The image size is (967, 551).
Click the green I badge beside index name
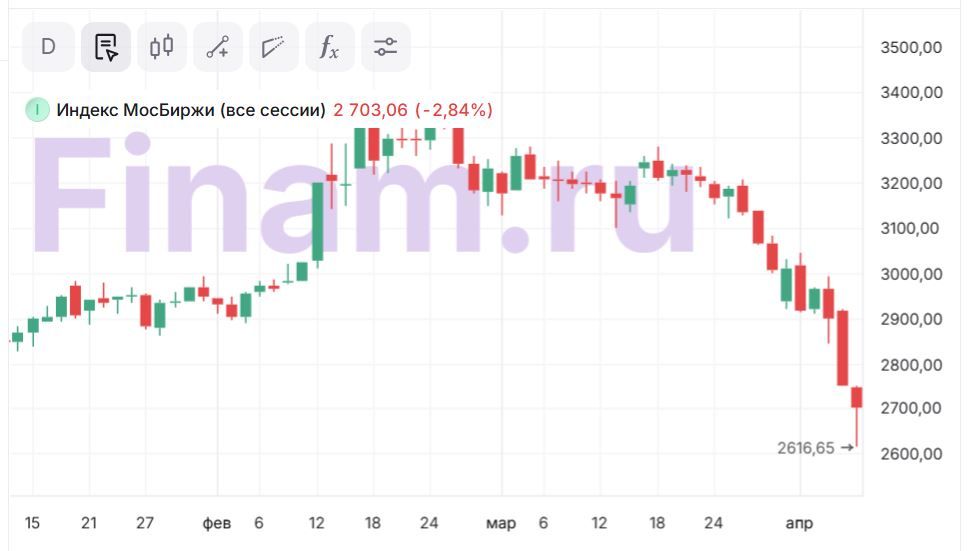[x=37, y=110]
